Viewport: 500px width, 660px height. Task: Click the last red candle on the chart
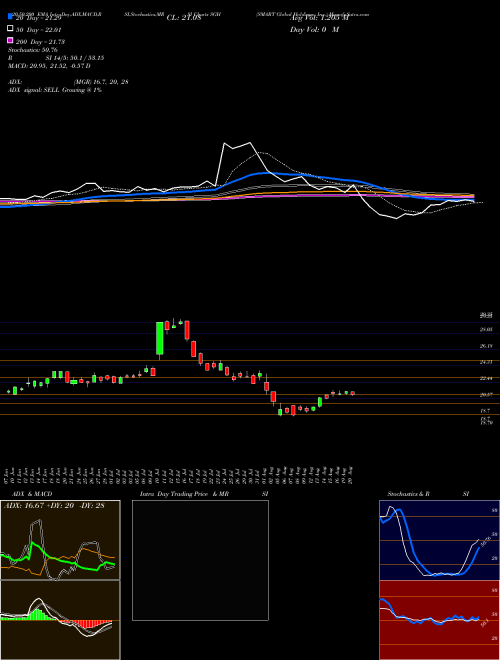click(353, 393)
